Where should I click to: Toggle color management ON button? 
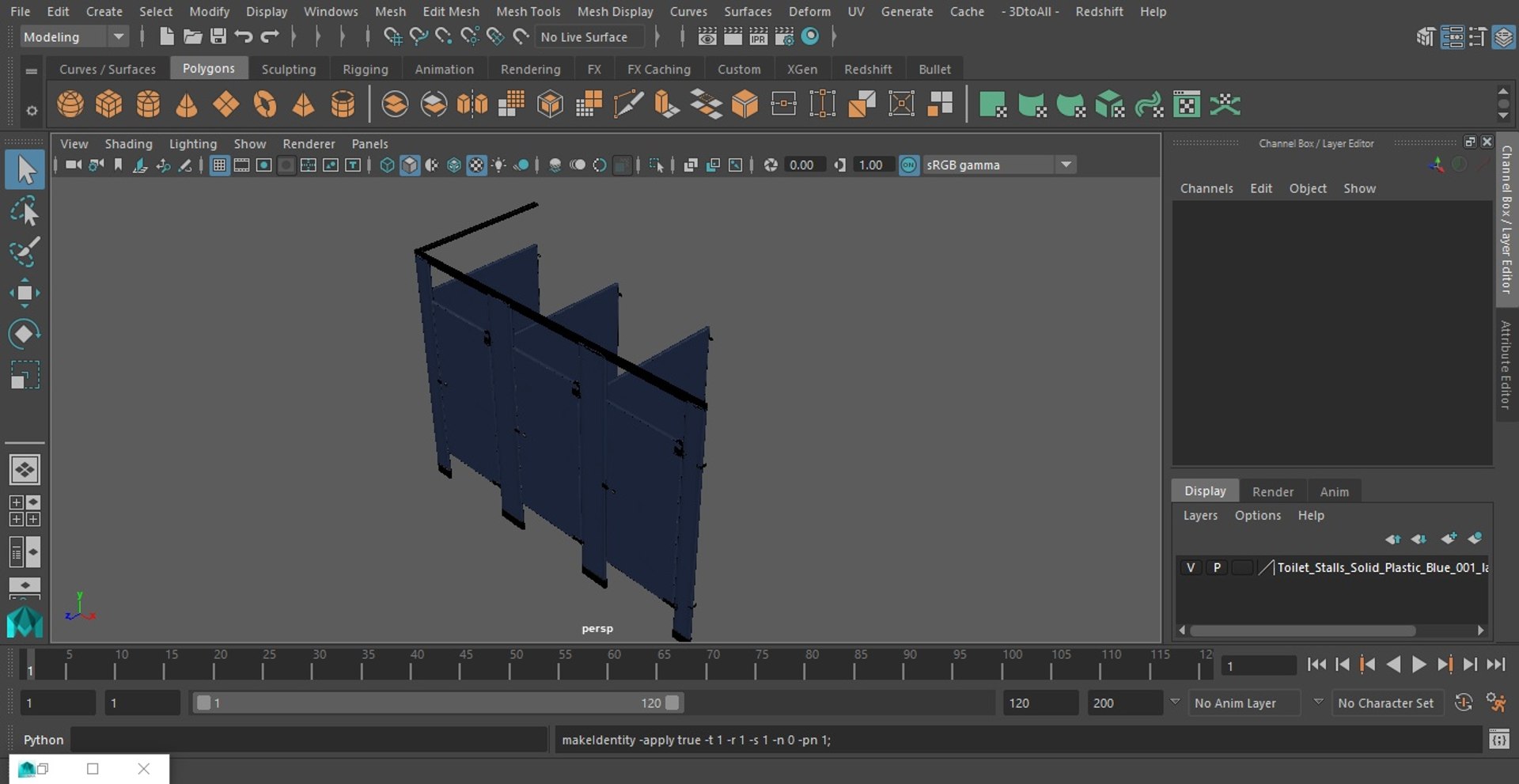pyautogui.click(x=909, y=165)
